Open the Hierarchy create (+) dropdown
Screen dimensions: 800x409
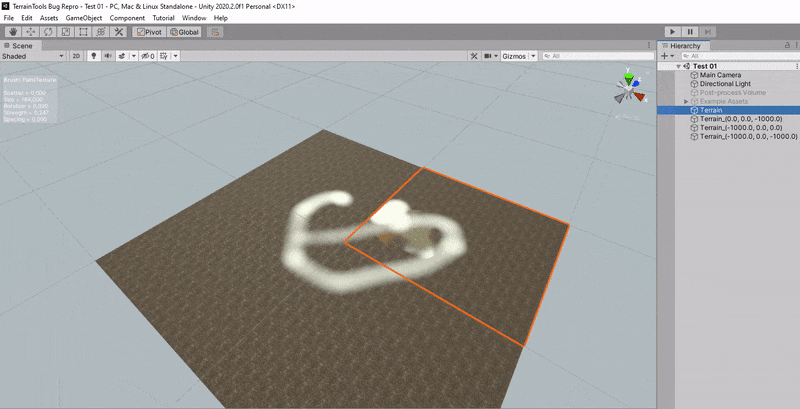pyautogui.click(x=667, y=56)
